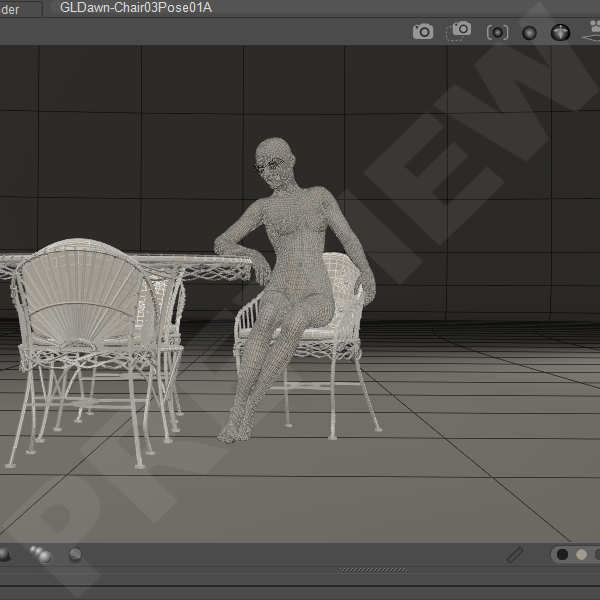Click the black-and-white sphere icon in top toolbar
This screenshot has width=600, height=600.
tap(561, 32)
